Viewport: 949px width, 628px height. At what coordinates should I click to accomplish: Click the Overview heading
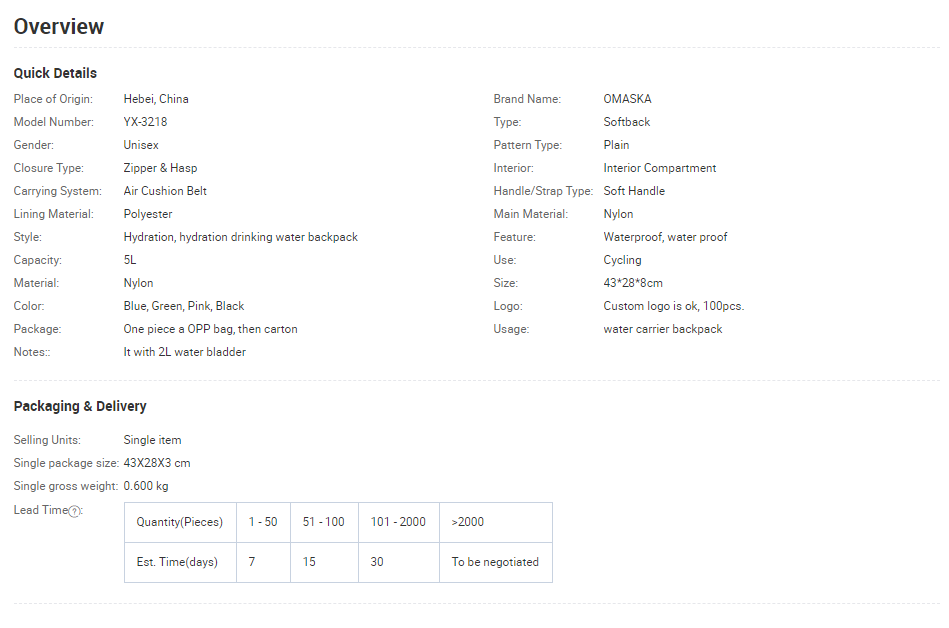pos(59,27)
